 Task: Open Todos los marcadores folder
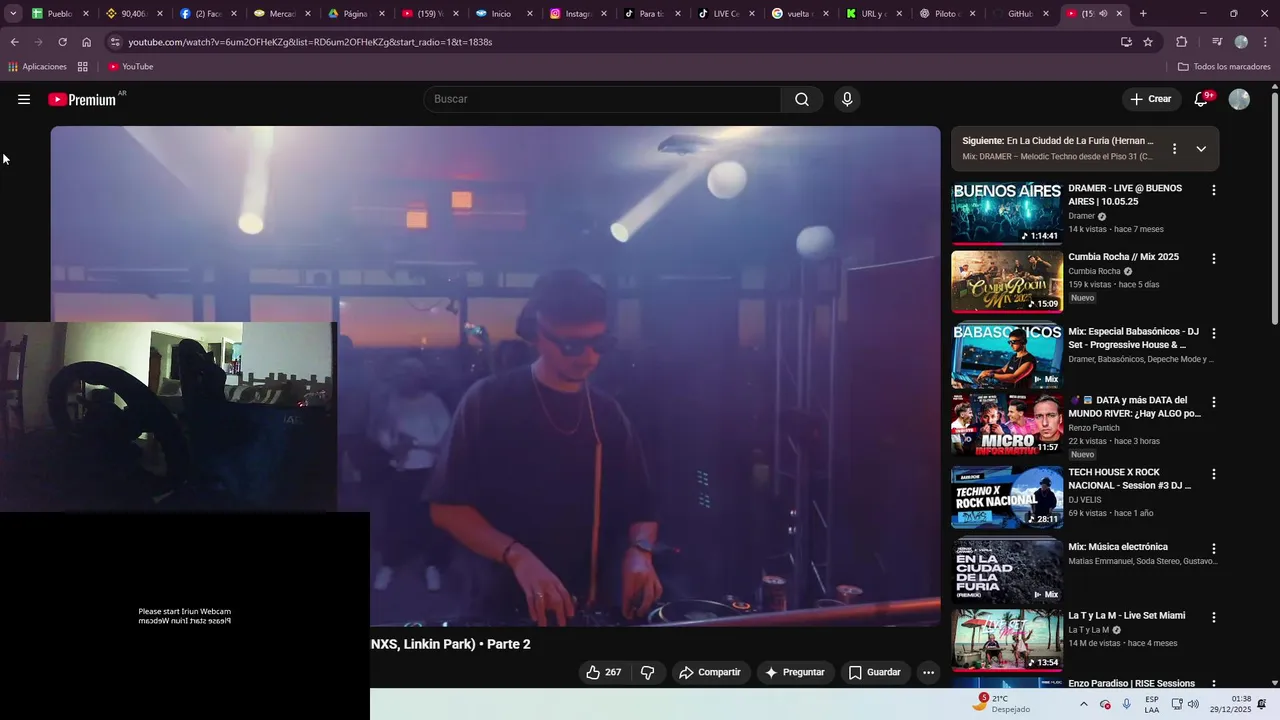pos(1224,67)
